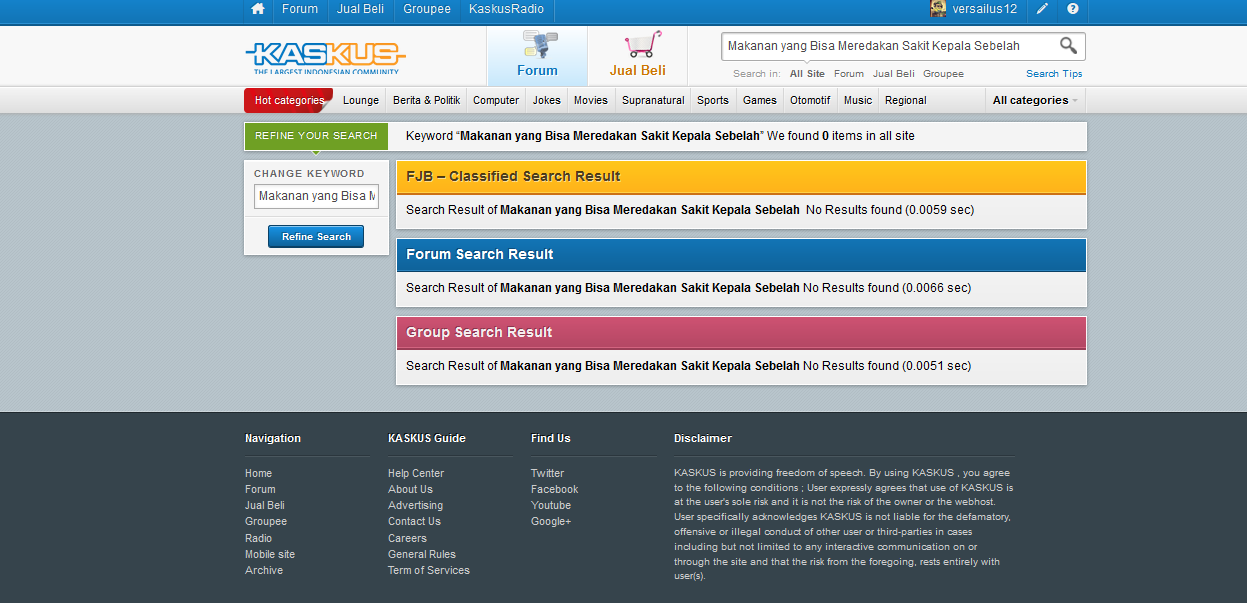Open the help question mark icon

point(1073,9)
